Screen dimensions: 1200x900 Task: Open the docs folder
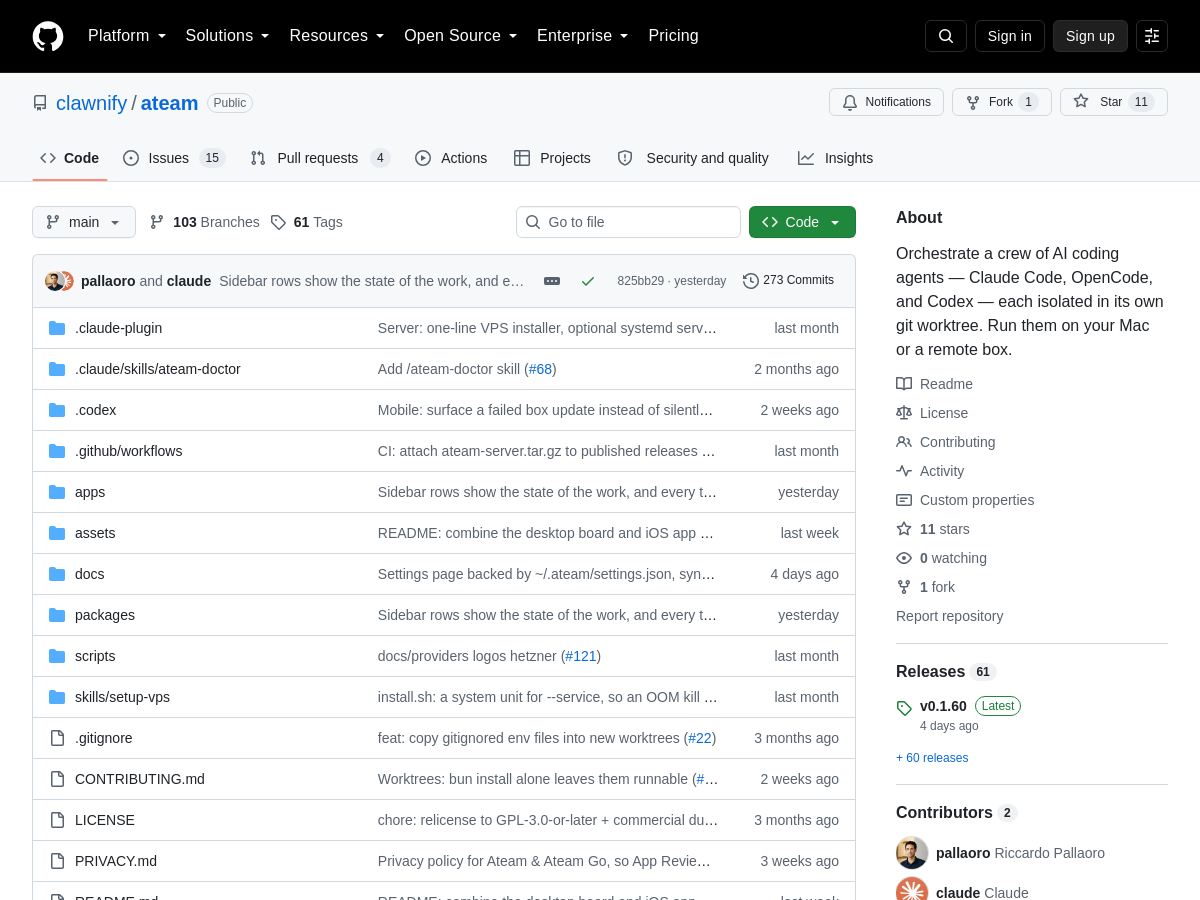(x=90, y=574)
